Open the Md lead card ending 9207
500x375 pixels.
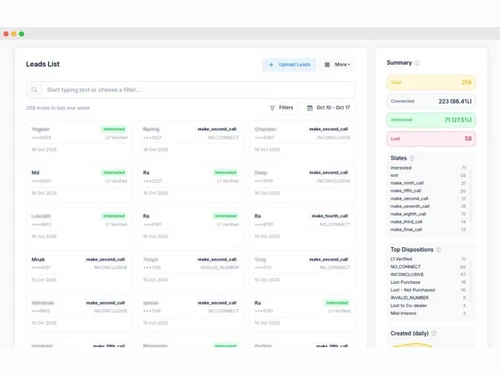pyautogui.click(x=79, y=183)
